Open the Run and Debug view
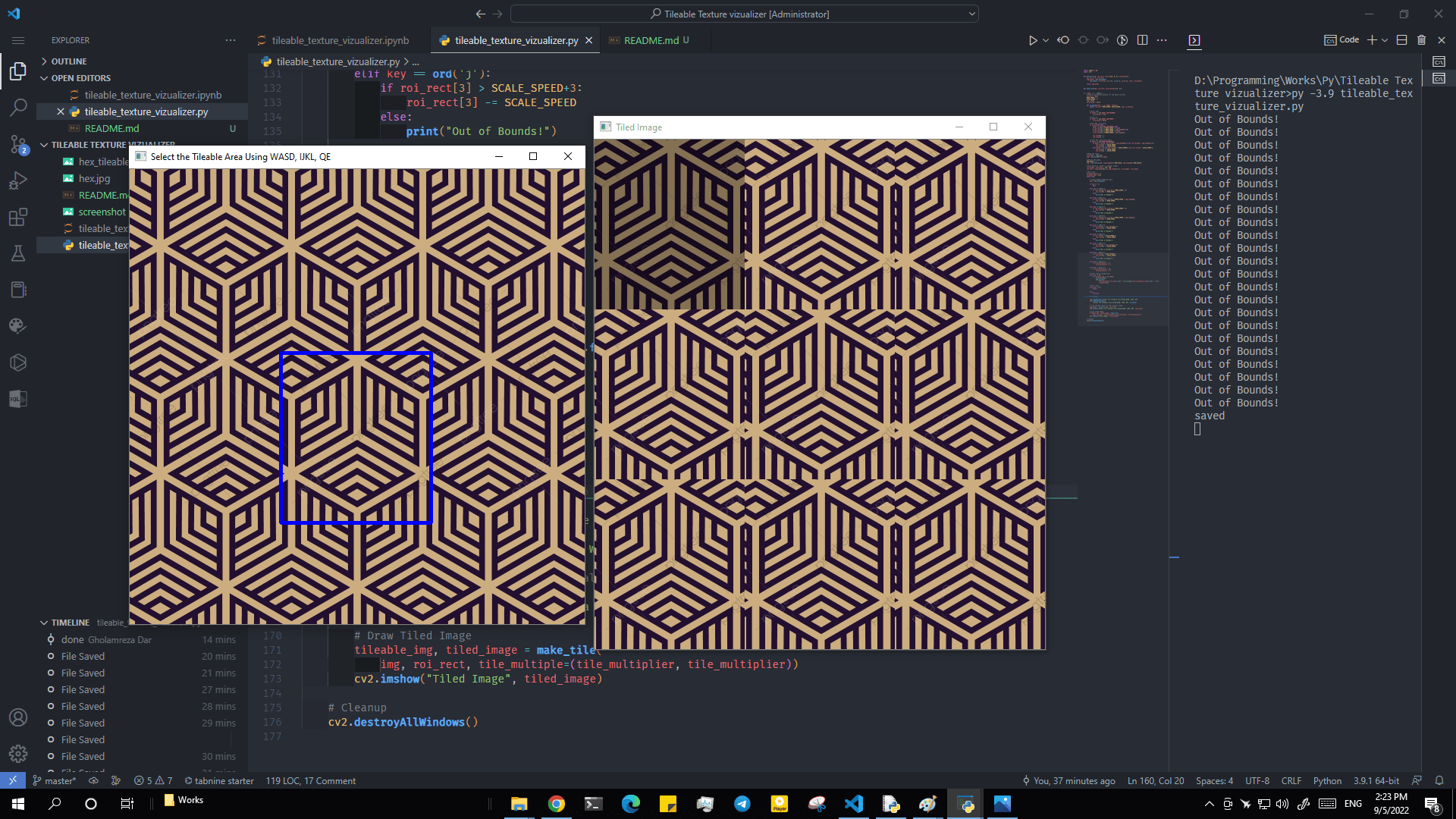Viewport: 1456px width, 819px height. (x=18, y=180)
